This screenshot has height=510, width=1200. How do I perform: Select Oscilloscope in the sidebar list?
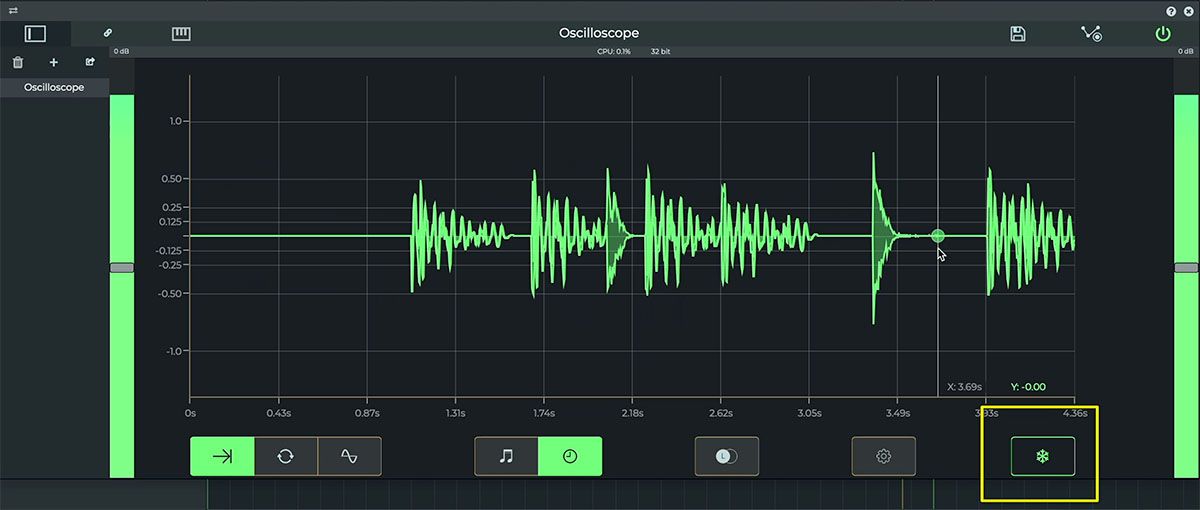click(x=54, y=87)
